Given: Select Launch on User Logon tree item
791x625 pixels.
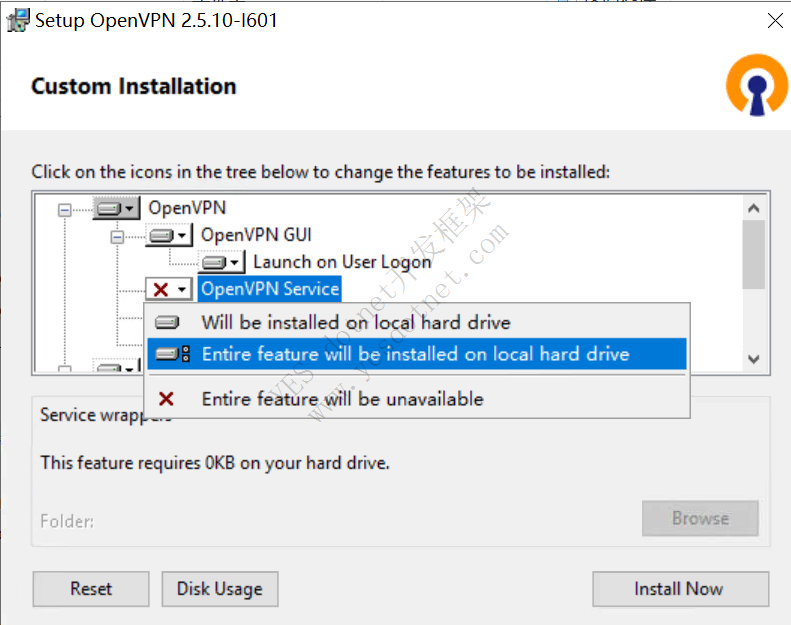Looking at the screenshot, I should [342, 262].
